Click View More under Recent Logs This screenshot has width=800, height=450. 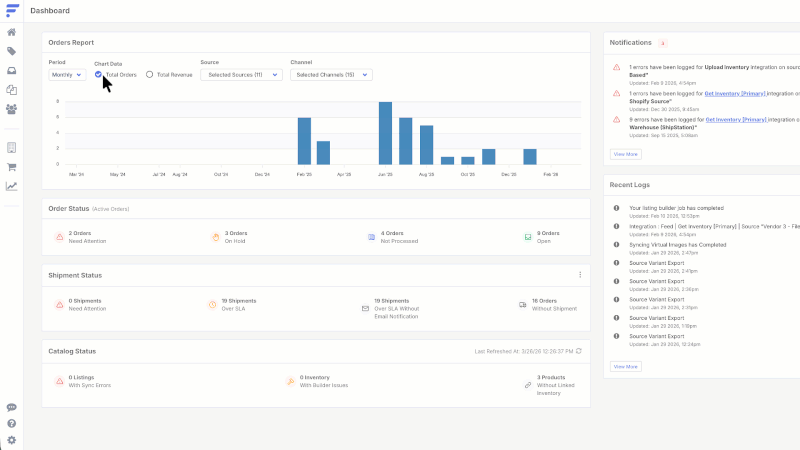tap(625, 367)
